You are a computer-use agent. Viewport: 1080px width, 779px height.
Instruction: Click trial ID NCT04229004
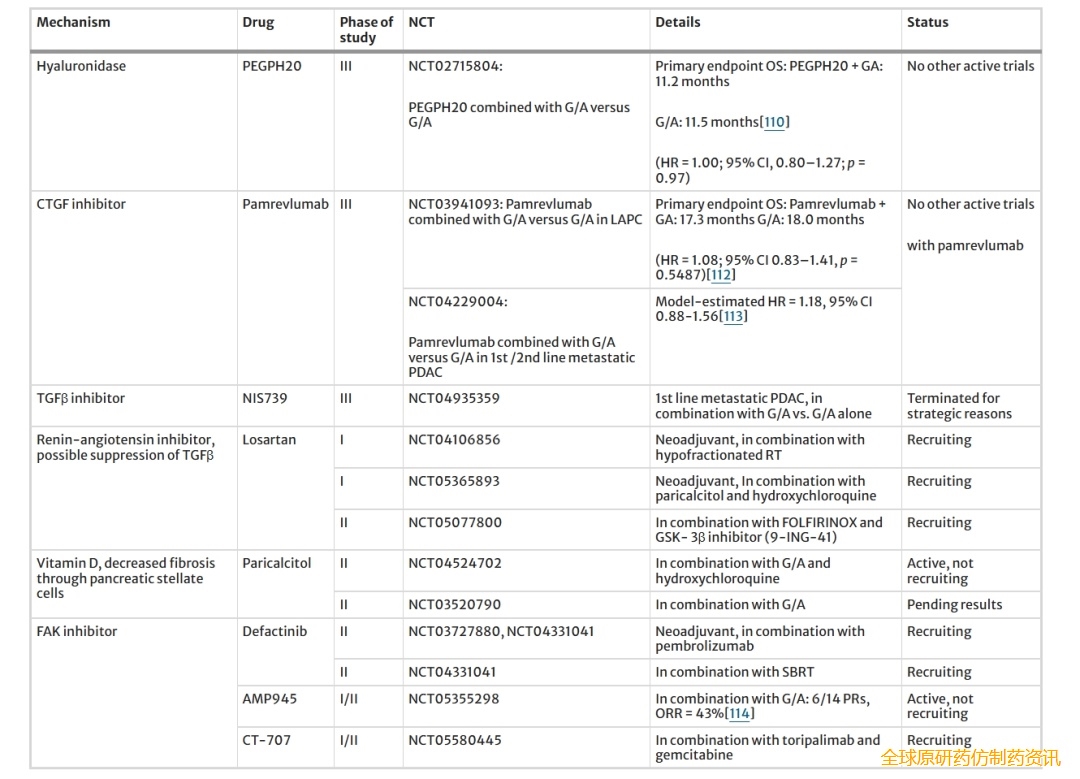coord(457,301)
